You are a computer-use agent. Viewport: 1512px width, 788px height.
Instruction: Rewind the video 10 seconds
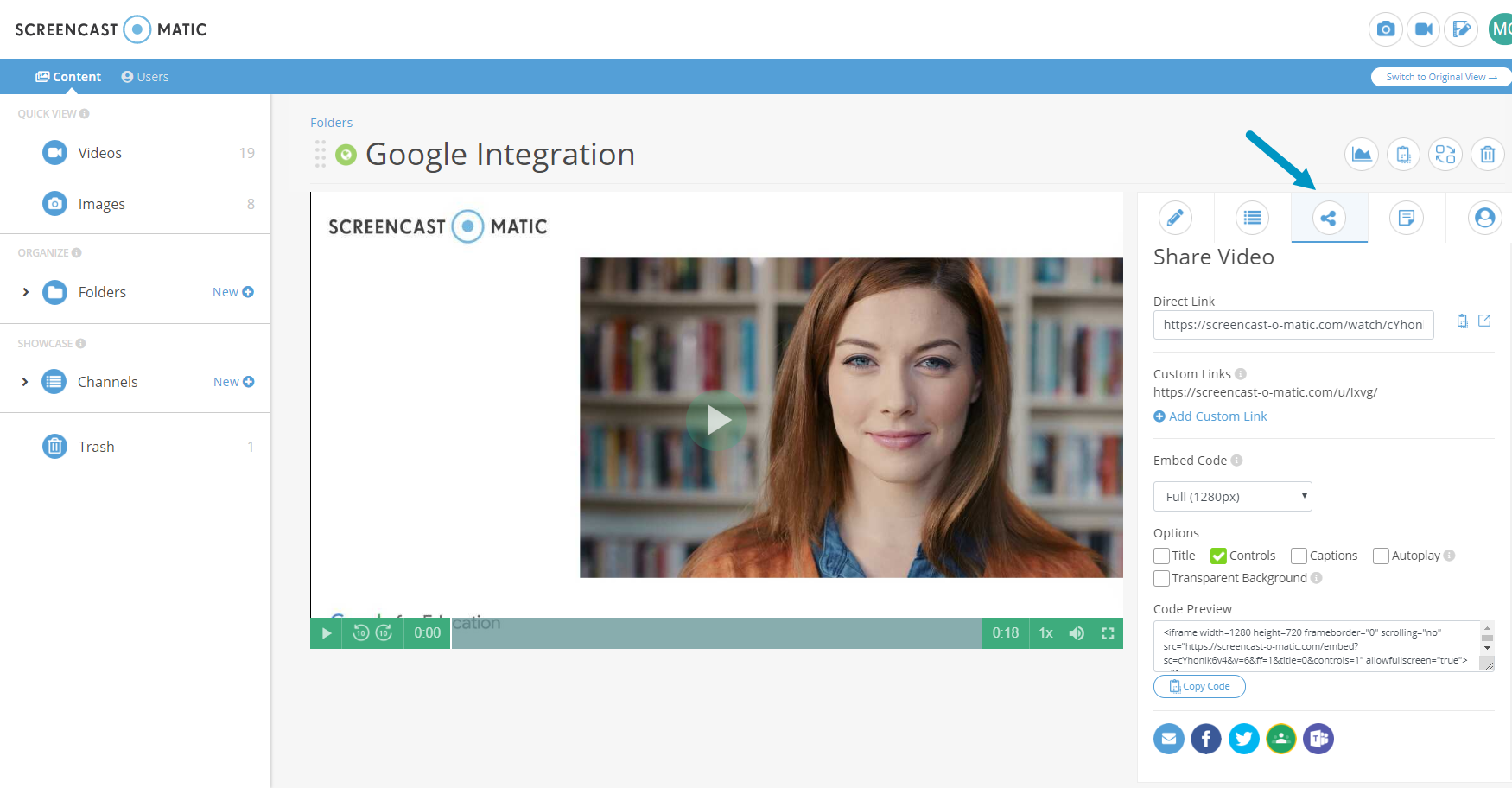(361, 633)
